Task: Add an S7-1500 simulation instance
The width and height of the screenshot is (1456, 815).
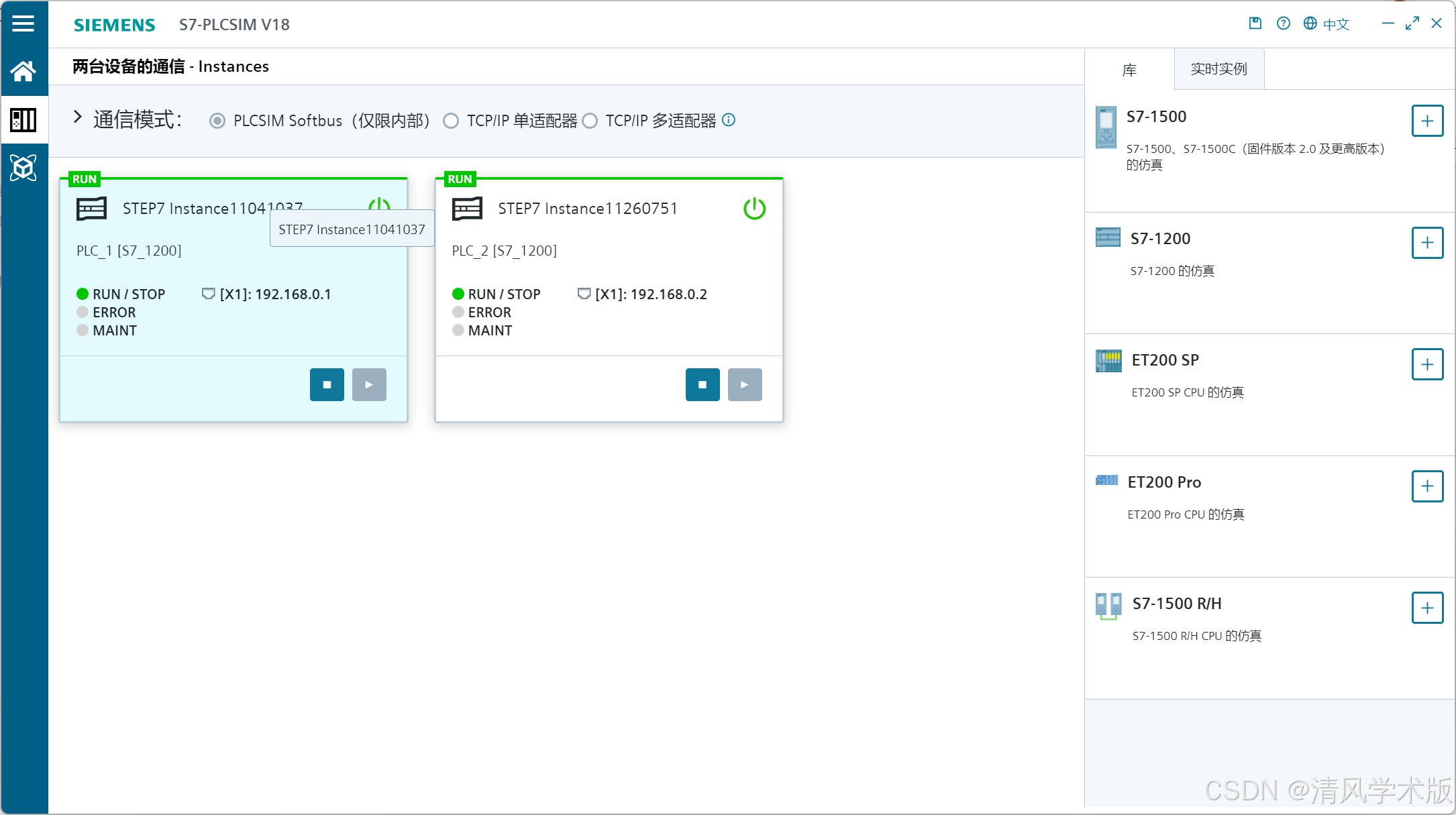Action: [1427, 121]
